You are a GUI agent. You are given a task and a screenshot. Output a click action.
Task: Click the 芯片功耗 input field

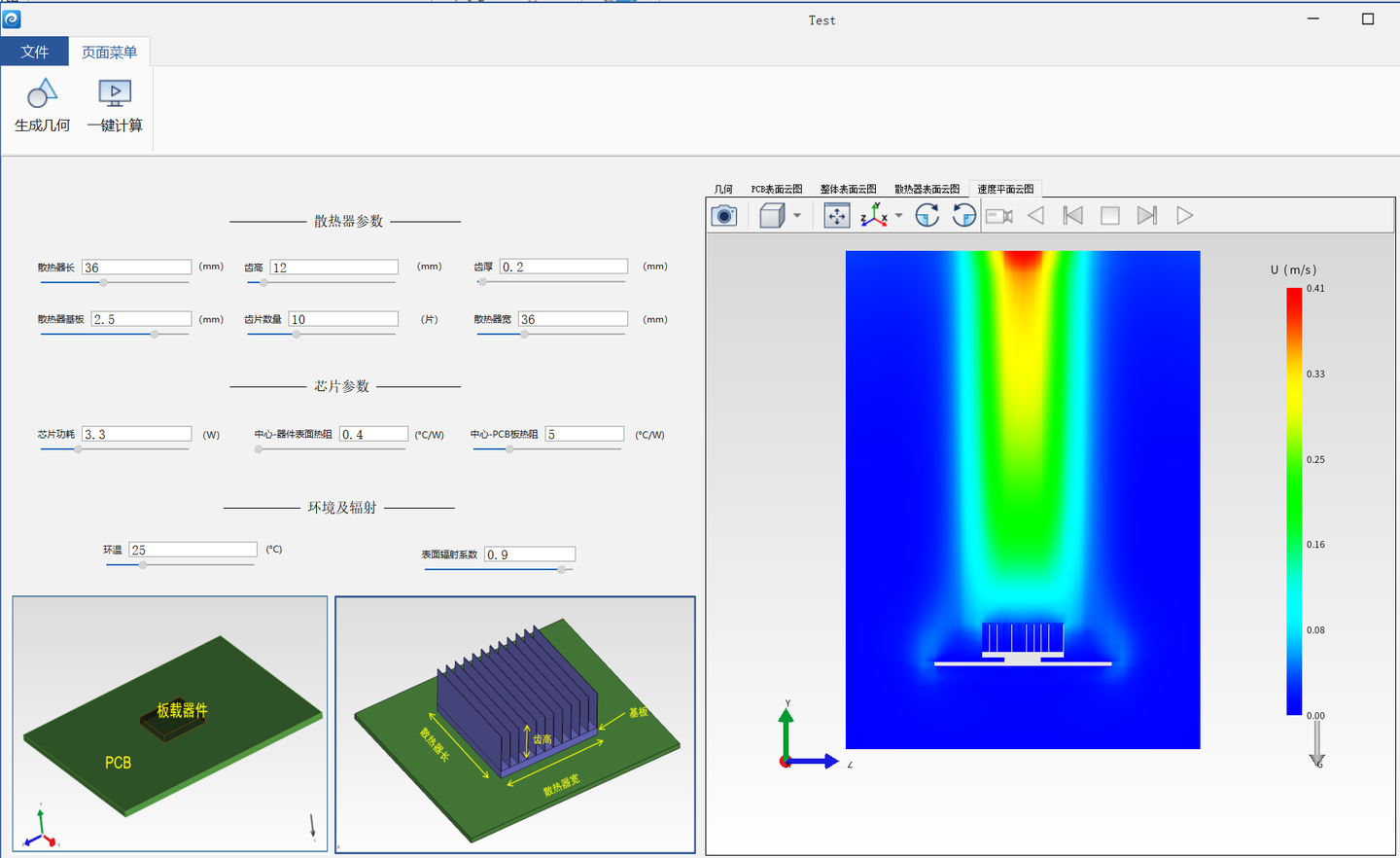pyautogui.click(x=137, y=434)
